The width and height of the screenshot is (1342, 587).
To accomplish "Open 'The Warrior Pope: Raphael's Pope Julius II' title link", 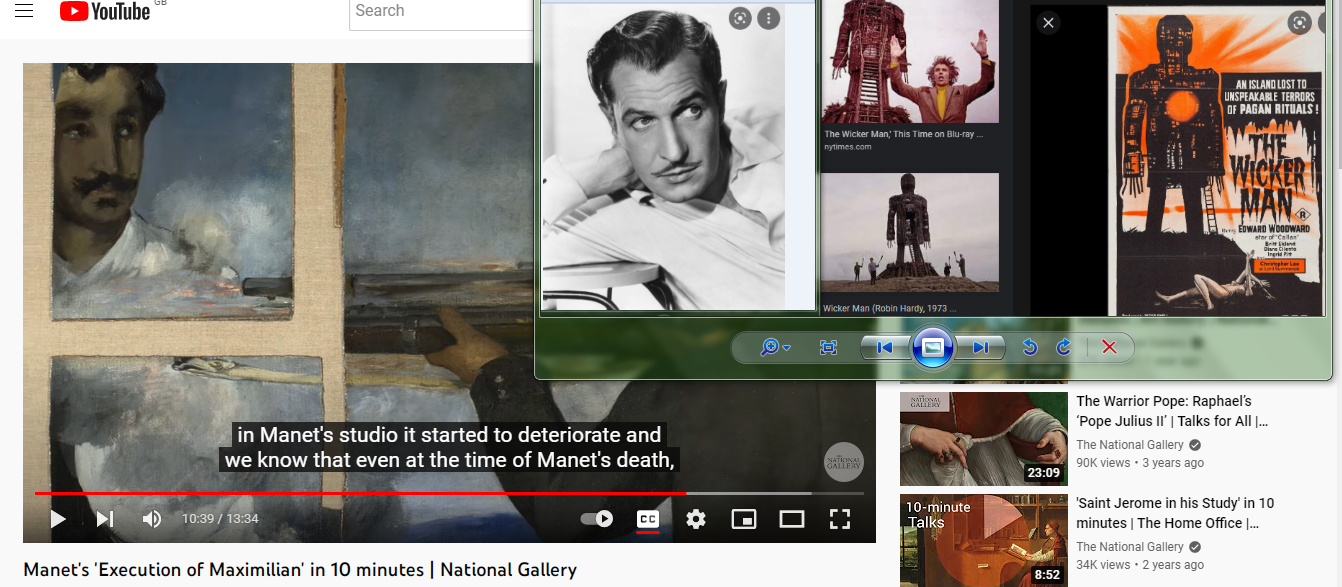I will [1172, 411].
